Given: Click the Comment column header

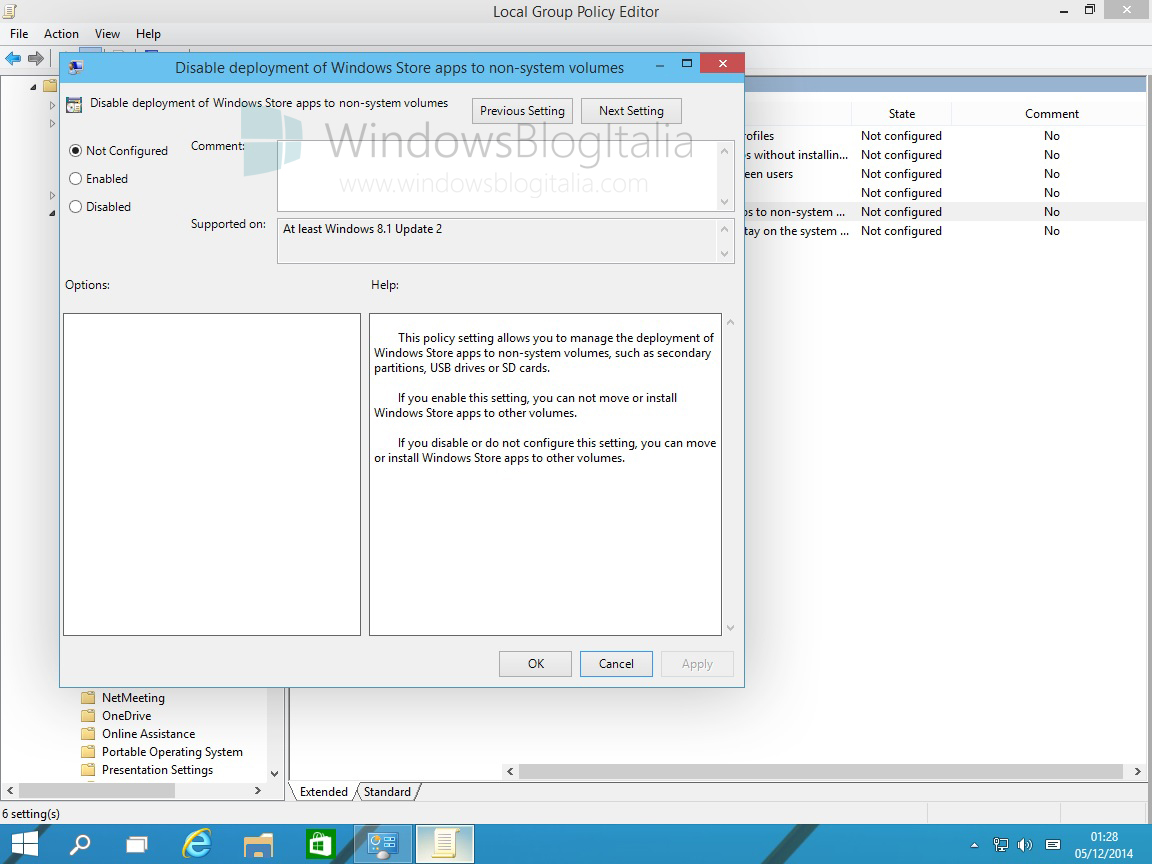Looking at the screenshot, I should (1051, 114).
